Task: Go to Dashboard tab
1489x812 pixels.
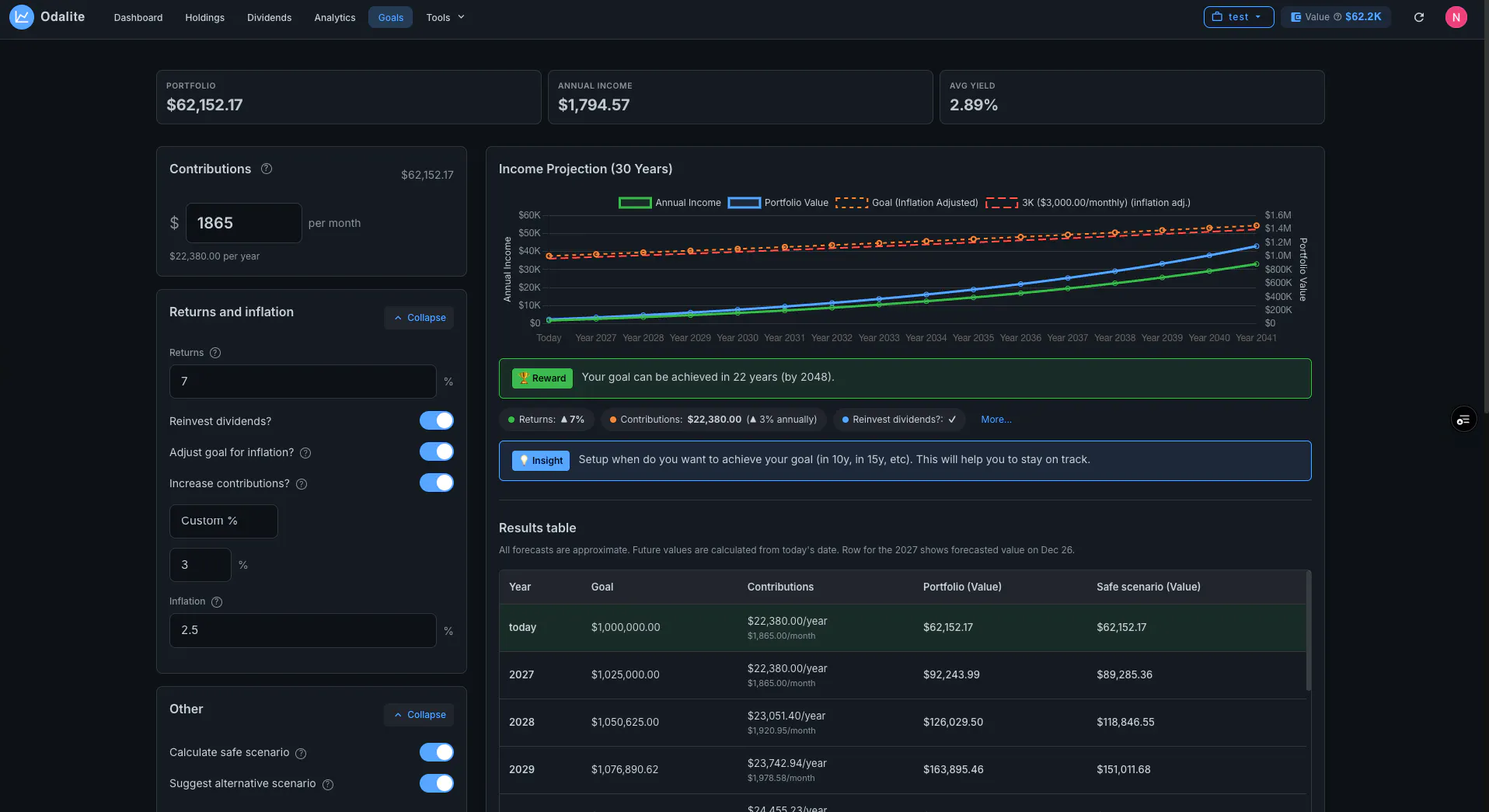Action: pos(138,17)
